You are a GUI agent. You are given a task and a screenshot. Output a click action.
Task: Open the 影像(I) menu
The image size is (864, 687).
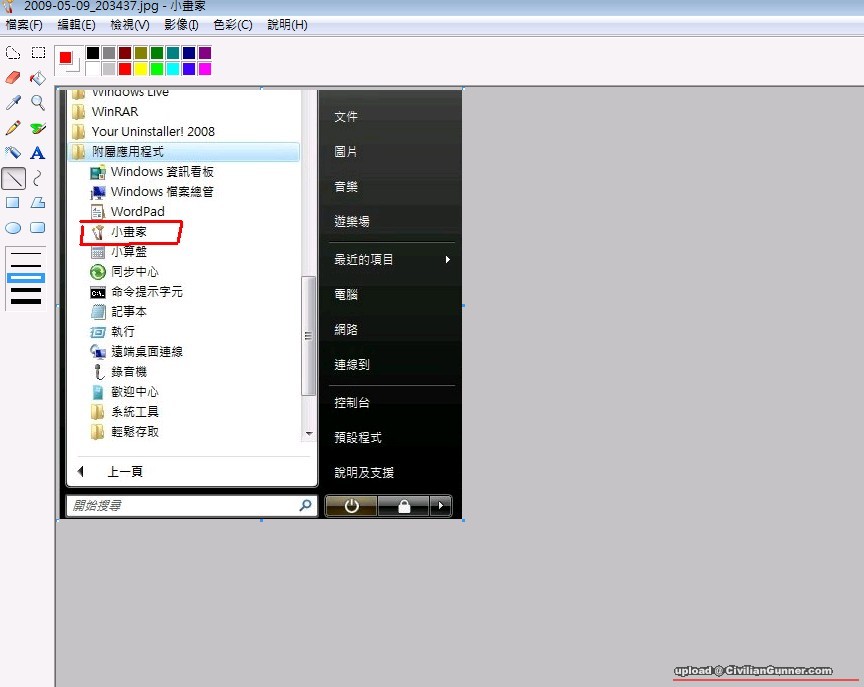tap(181, 24)
